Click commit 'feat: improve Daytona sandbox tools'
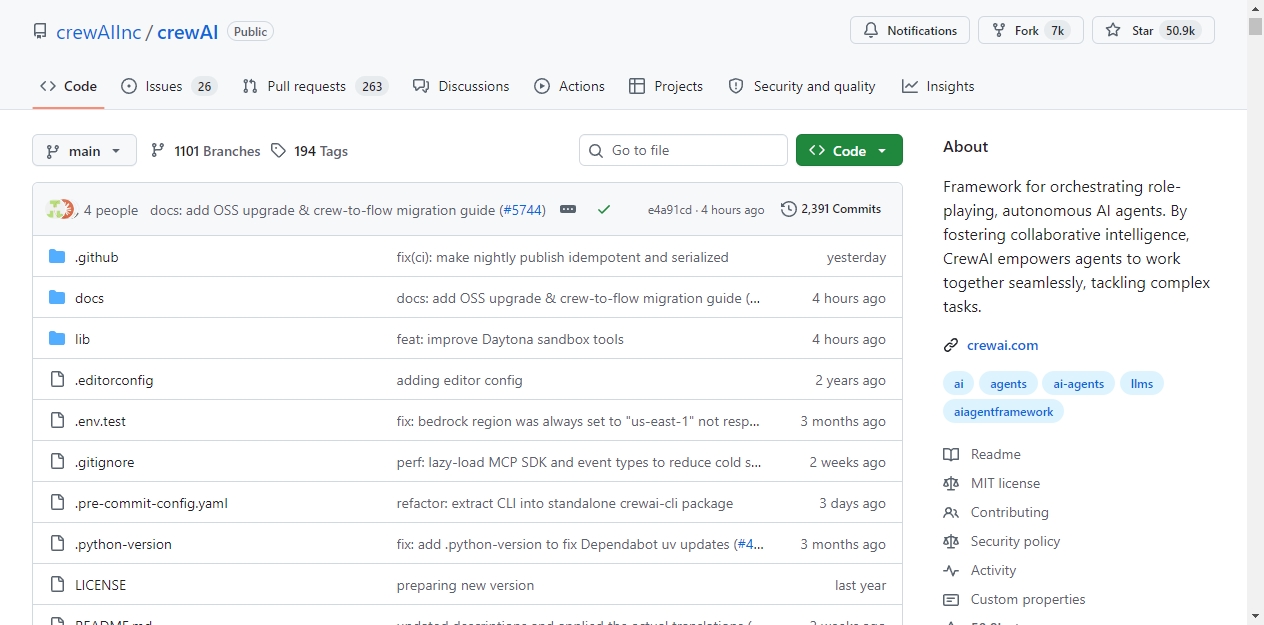 pyautogui.click(x=510, y=339)
